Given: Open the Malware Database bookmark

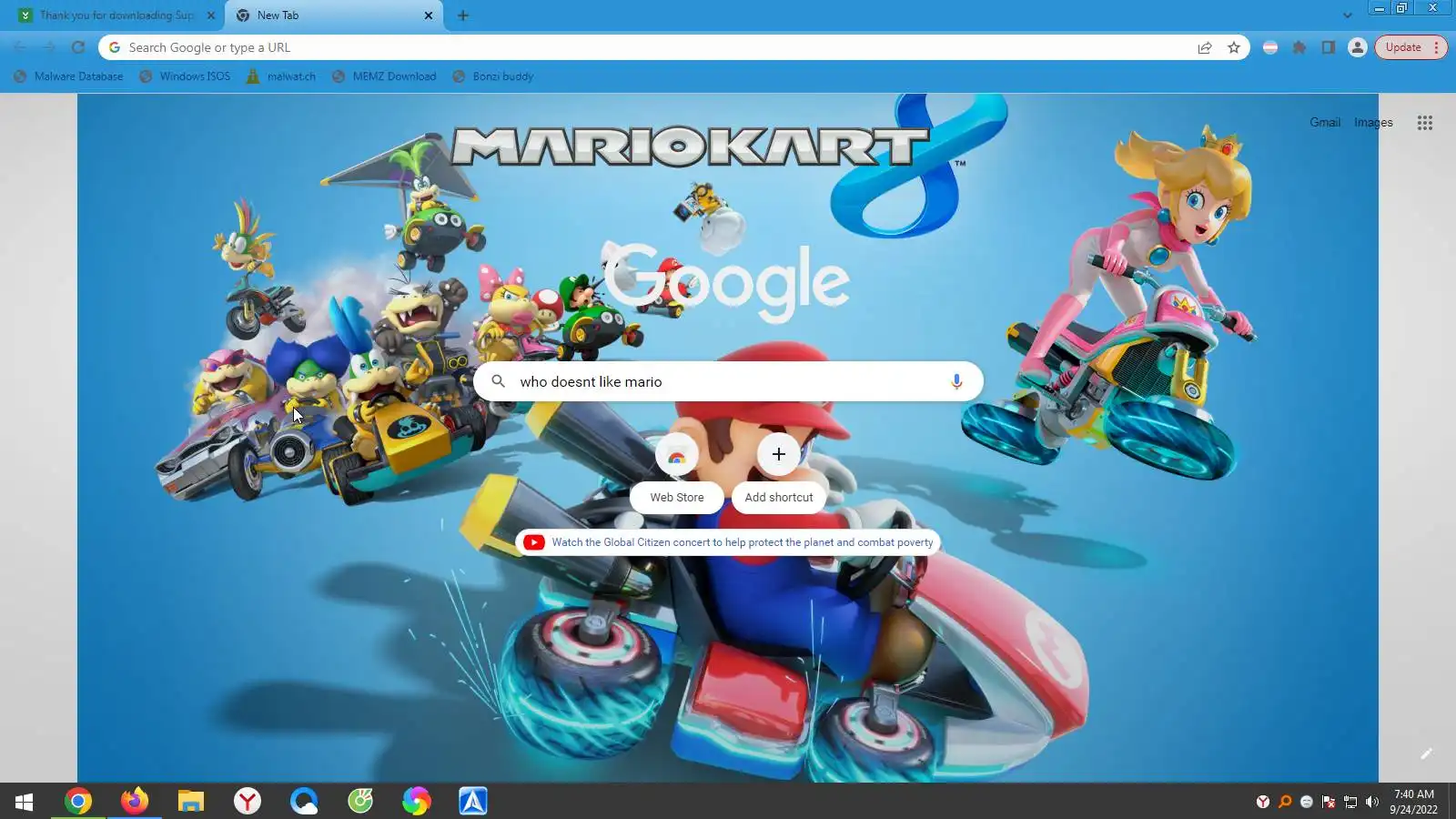Looking at the screenshot, I should pos(69,76).
